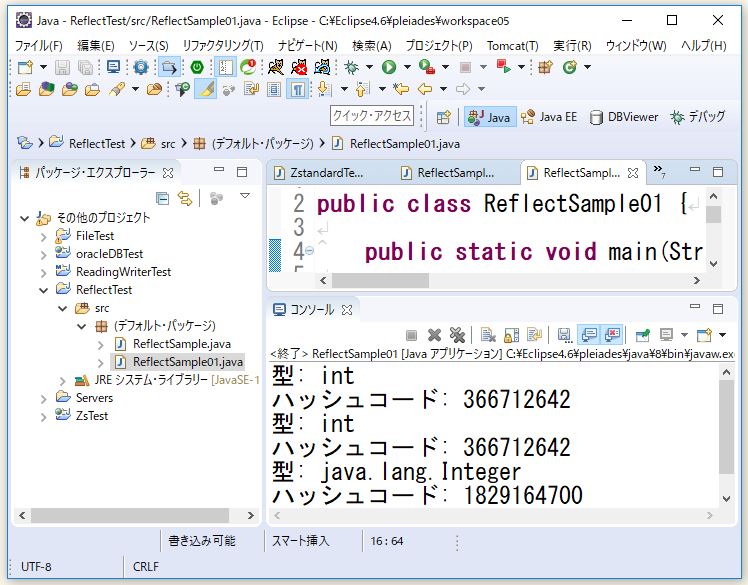This screenshot has height=585, width=748.
Task: Toggle the Scroll Lock console icon
Action: coord(511,335)
